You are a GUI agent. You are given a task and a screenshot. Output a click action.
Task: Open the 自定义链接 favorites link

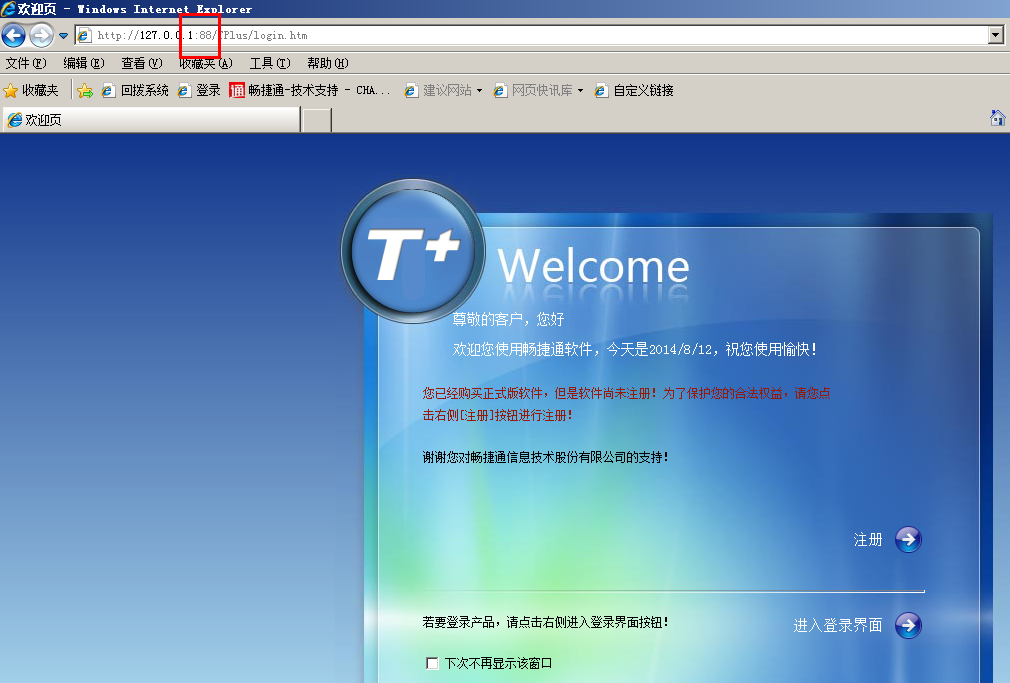634,90
